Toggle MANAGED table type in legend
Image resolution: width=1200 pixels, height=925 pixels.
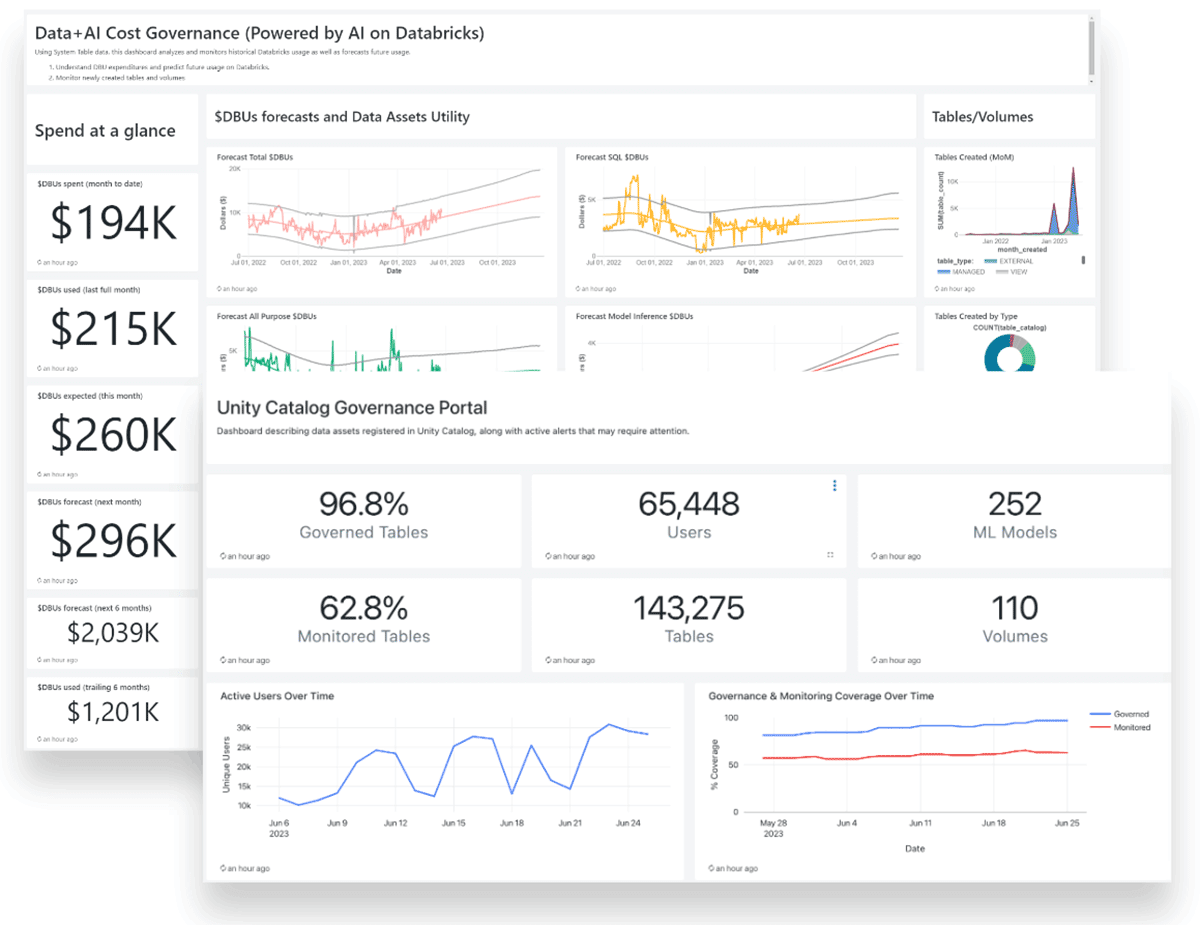pyautogui.click(x=960, y=271)
